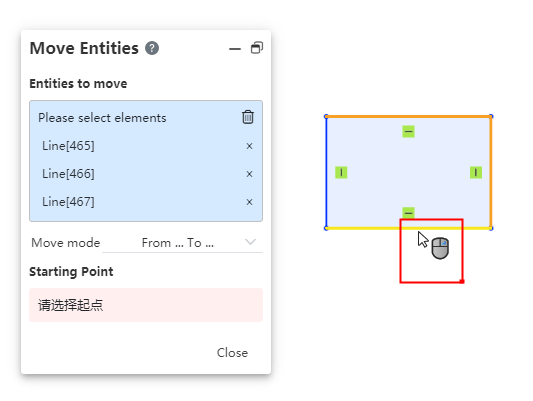Select the Line[465] list entry

click(x=146, y=146)
